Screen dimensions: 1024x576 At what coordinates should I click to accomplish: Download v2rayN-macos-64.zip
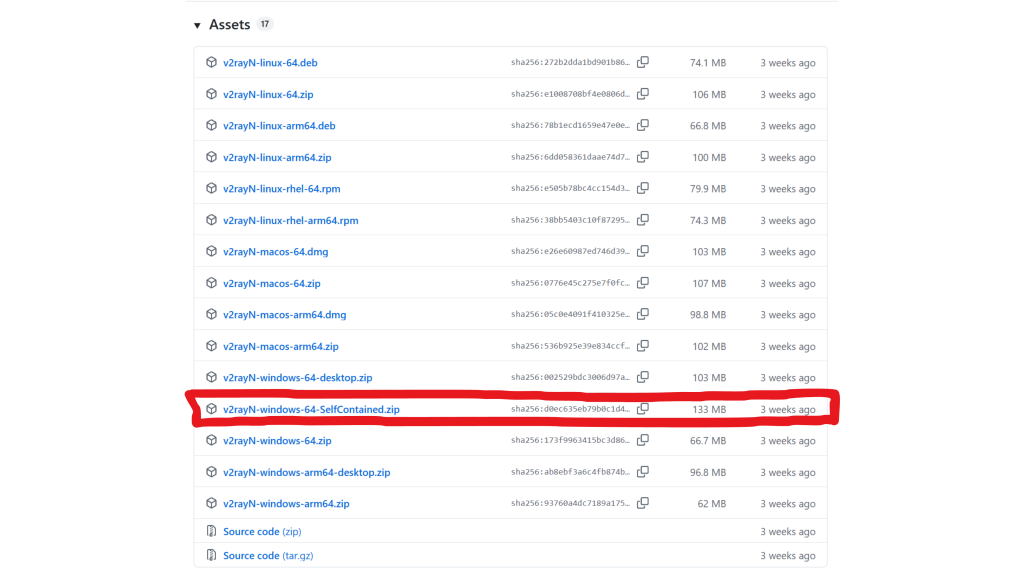[271, 283]
